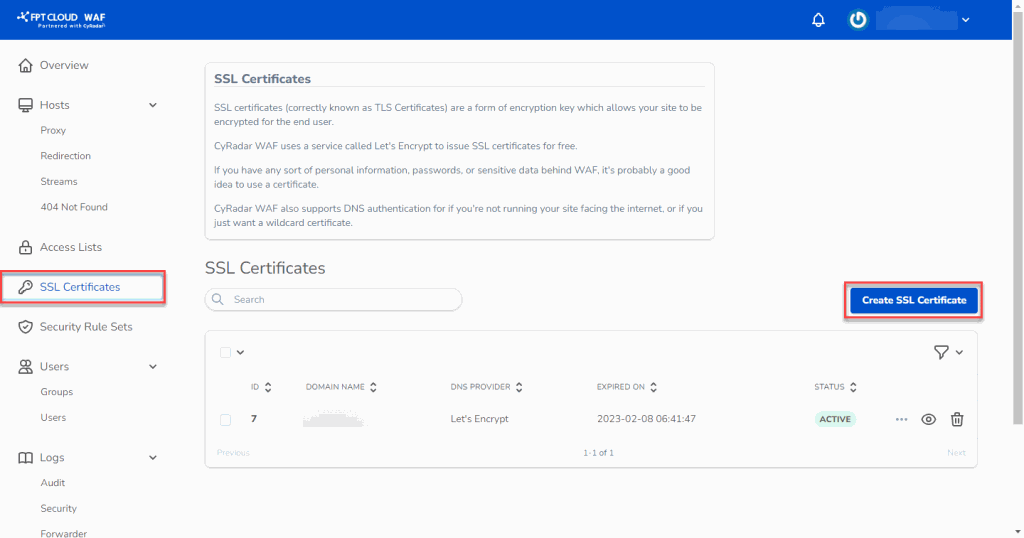This screenshot has height=538, width=1024.
Task: Open 404 Not Found hosts
Action: click(x=74, y=207)
